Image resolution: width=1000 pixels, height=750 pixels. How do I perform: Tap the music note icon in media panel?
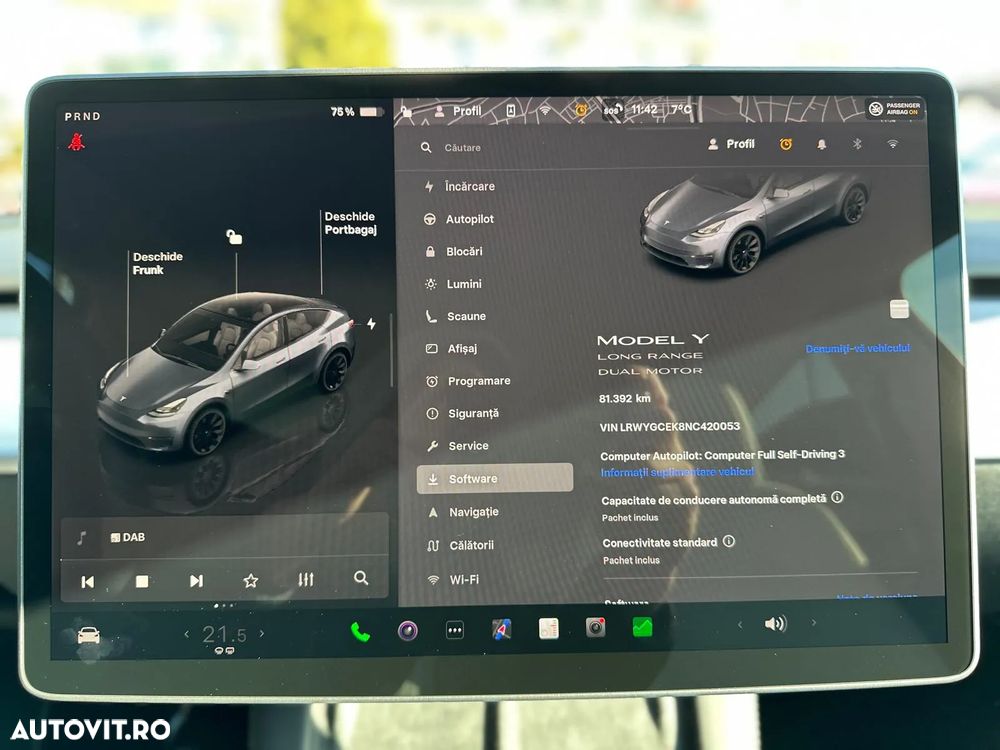click(81, 538)
